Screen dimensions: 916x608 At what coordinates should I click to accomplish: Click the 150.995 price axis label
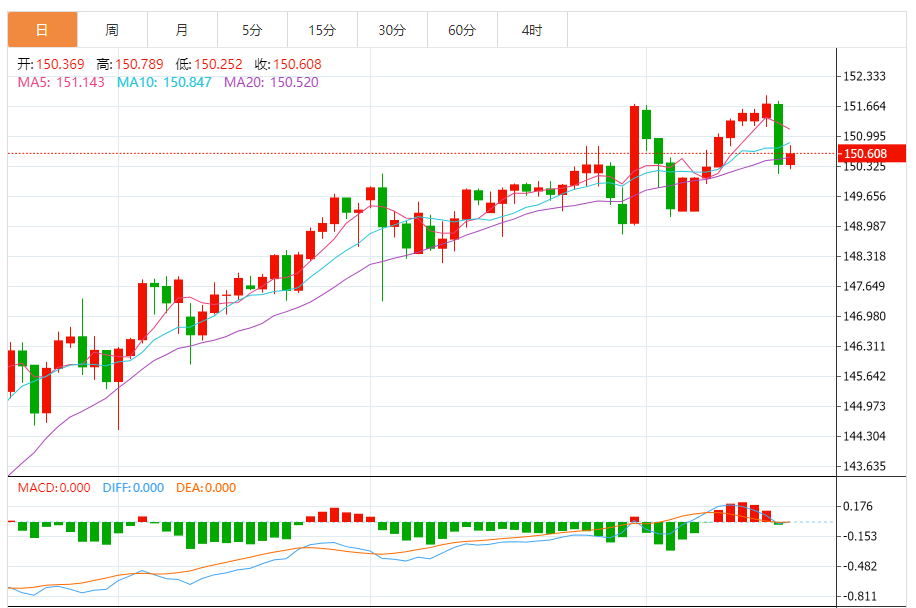[864, 137]
